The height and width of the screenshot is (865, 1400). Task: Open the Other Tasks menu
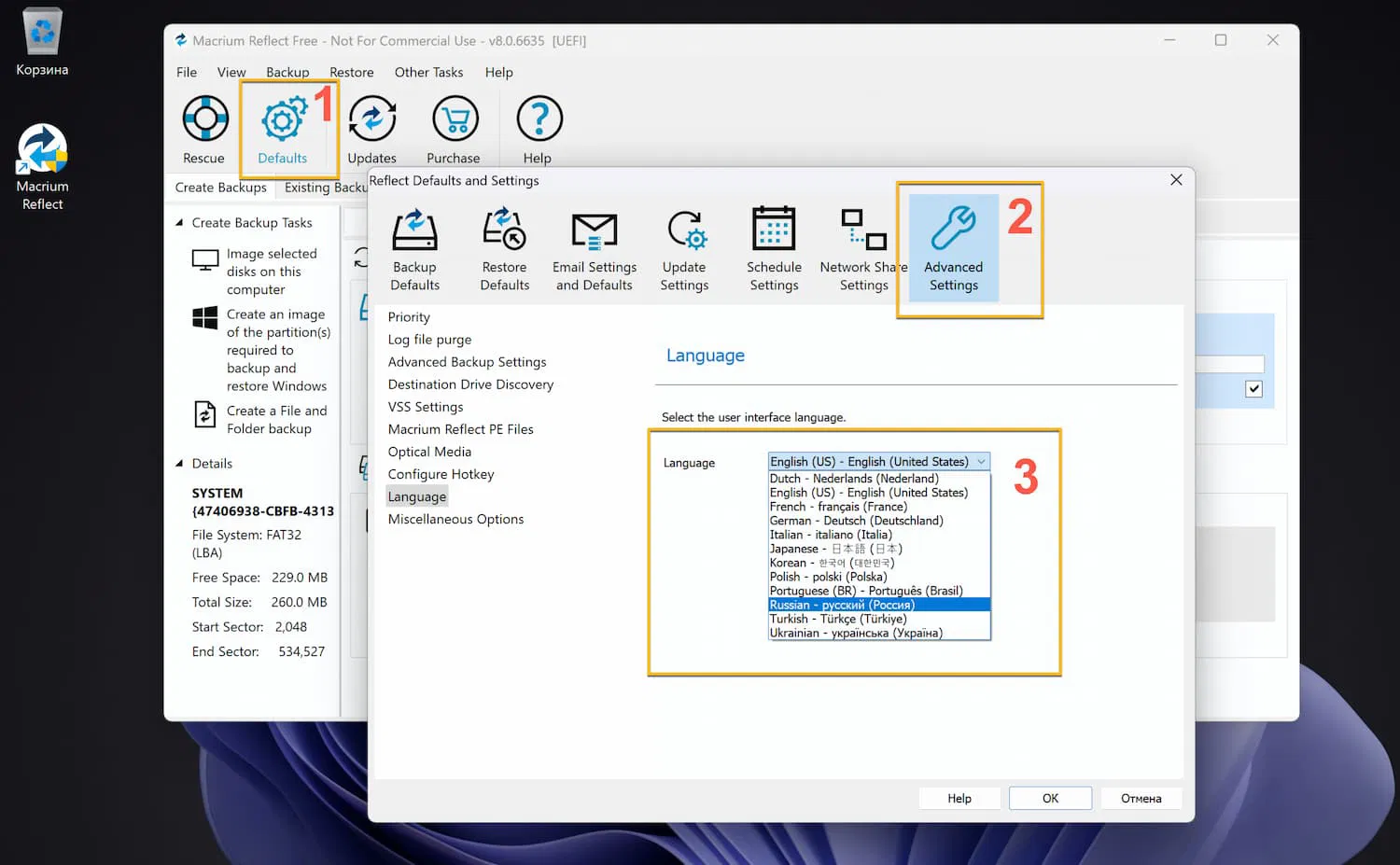click(429, 72)
